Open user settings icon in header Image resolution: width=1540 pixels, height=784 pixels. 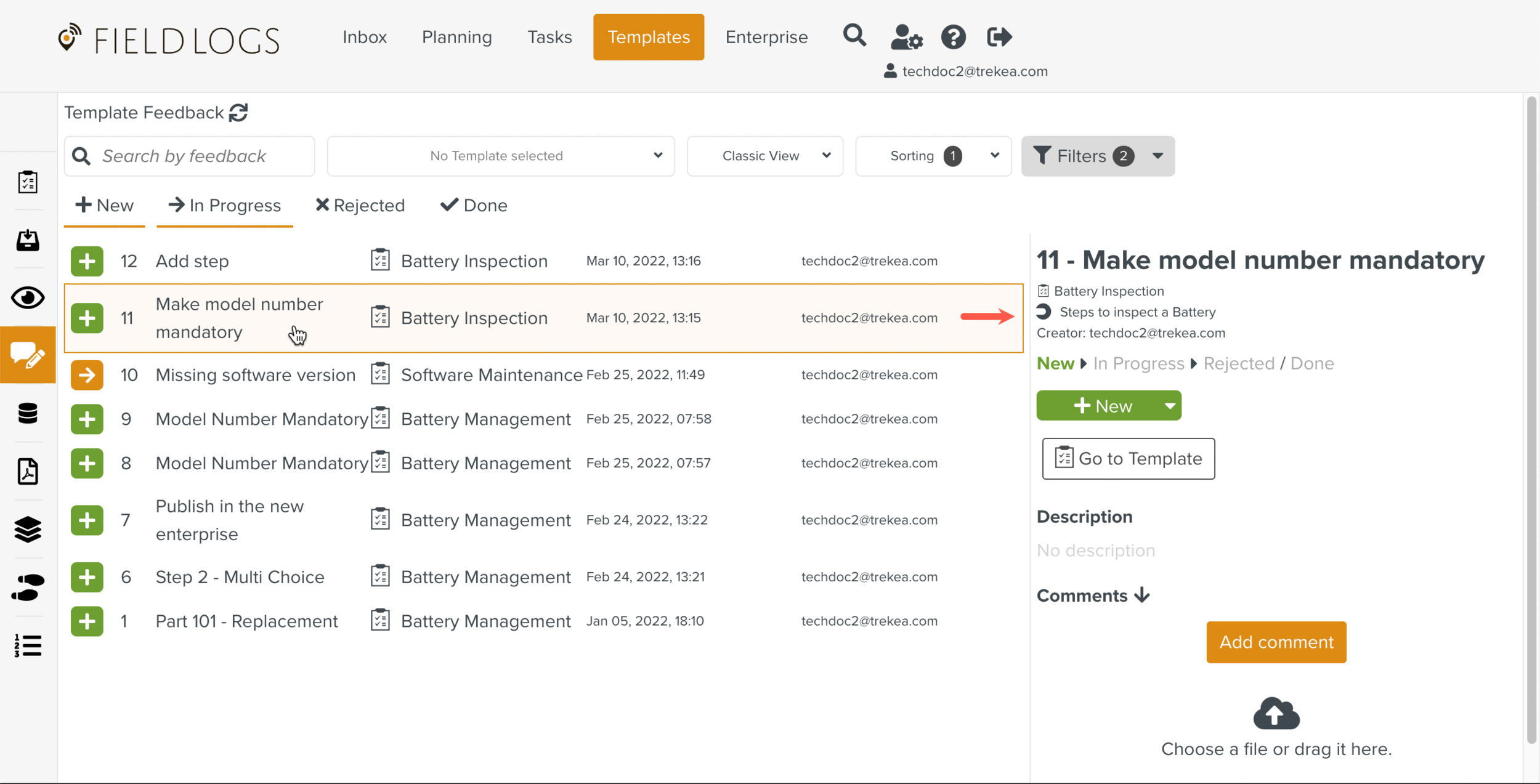[x=906, y=37]
